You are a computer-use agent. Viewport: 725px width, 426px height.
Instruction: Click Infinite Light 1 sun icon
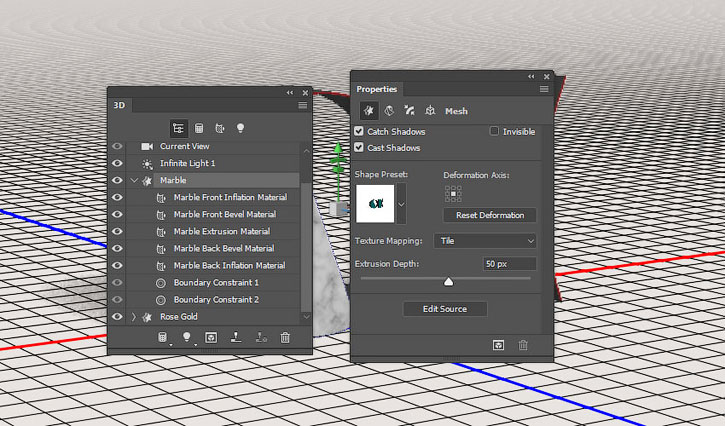click(147, 164)
